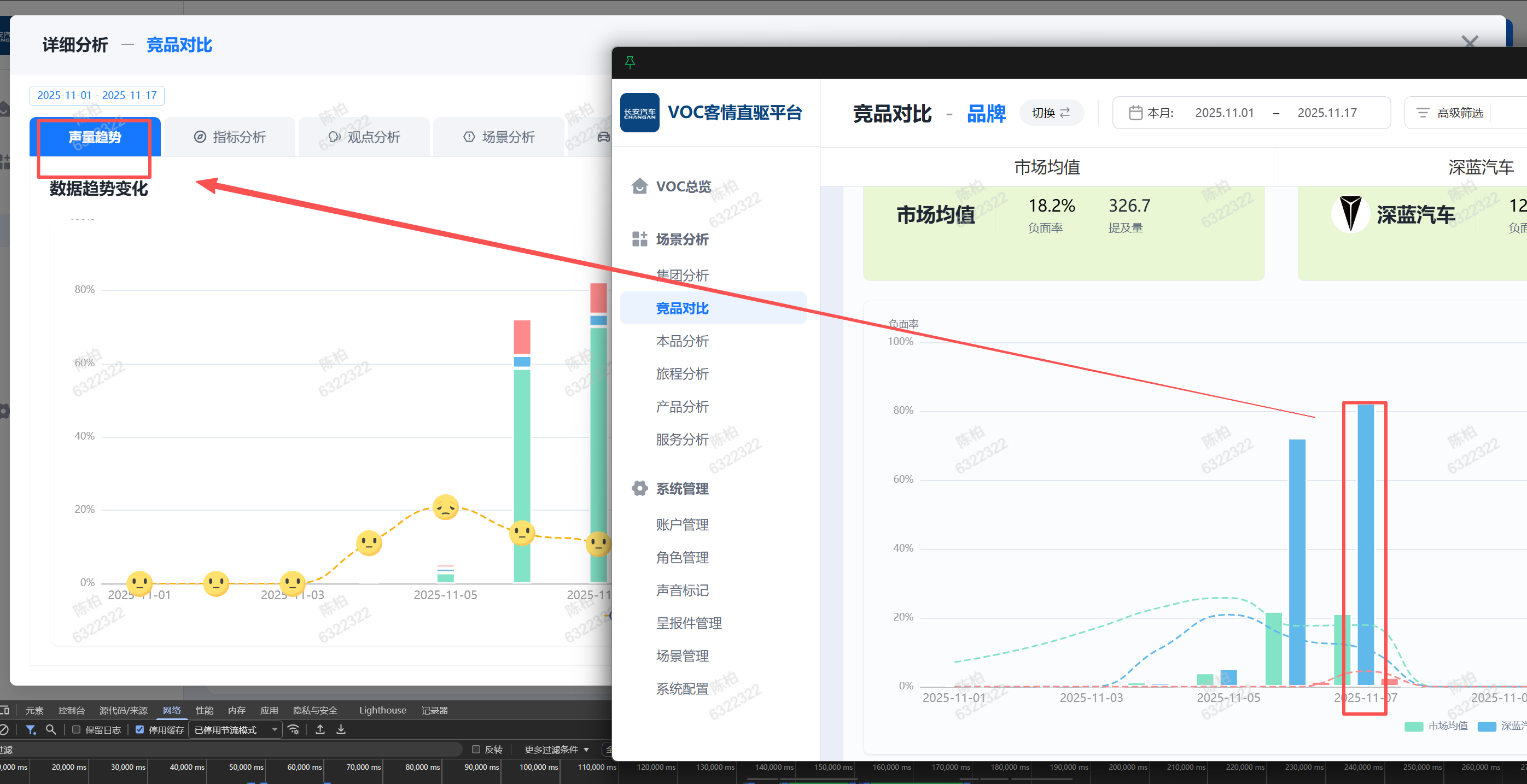Open the 已停用节流模式 throttling dropdown
The height and width of the screenshot is (784, 1527).
point(235,729)
